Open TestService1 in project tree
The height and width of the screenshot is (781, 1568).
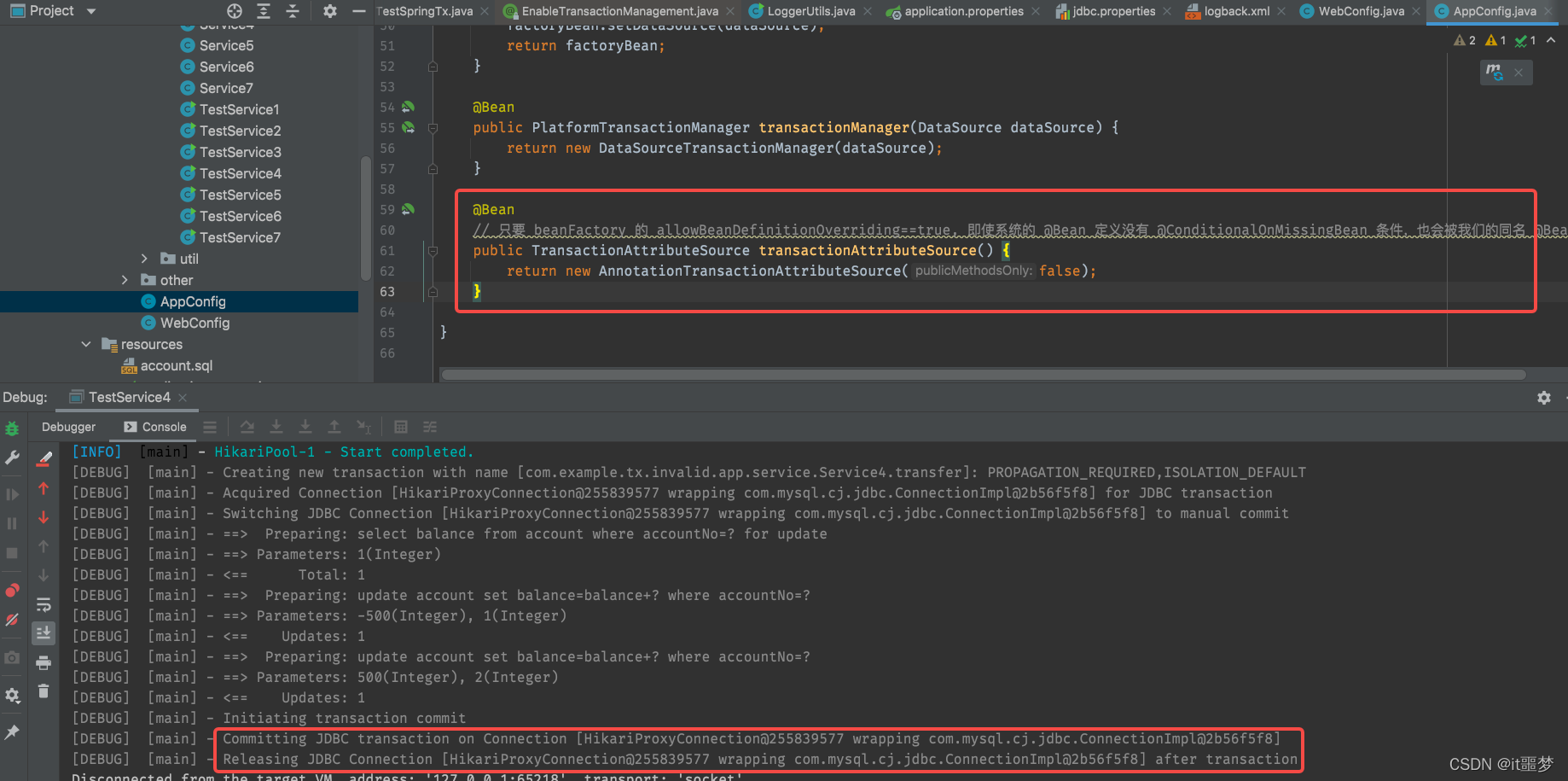tap(229, 109)
